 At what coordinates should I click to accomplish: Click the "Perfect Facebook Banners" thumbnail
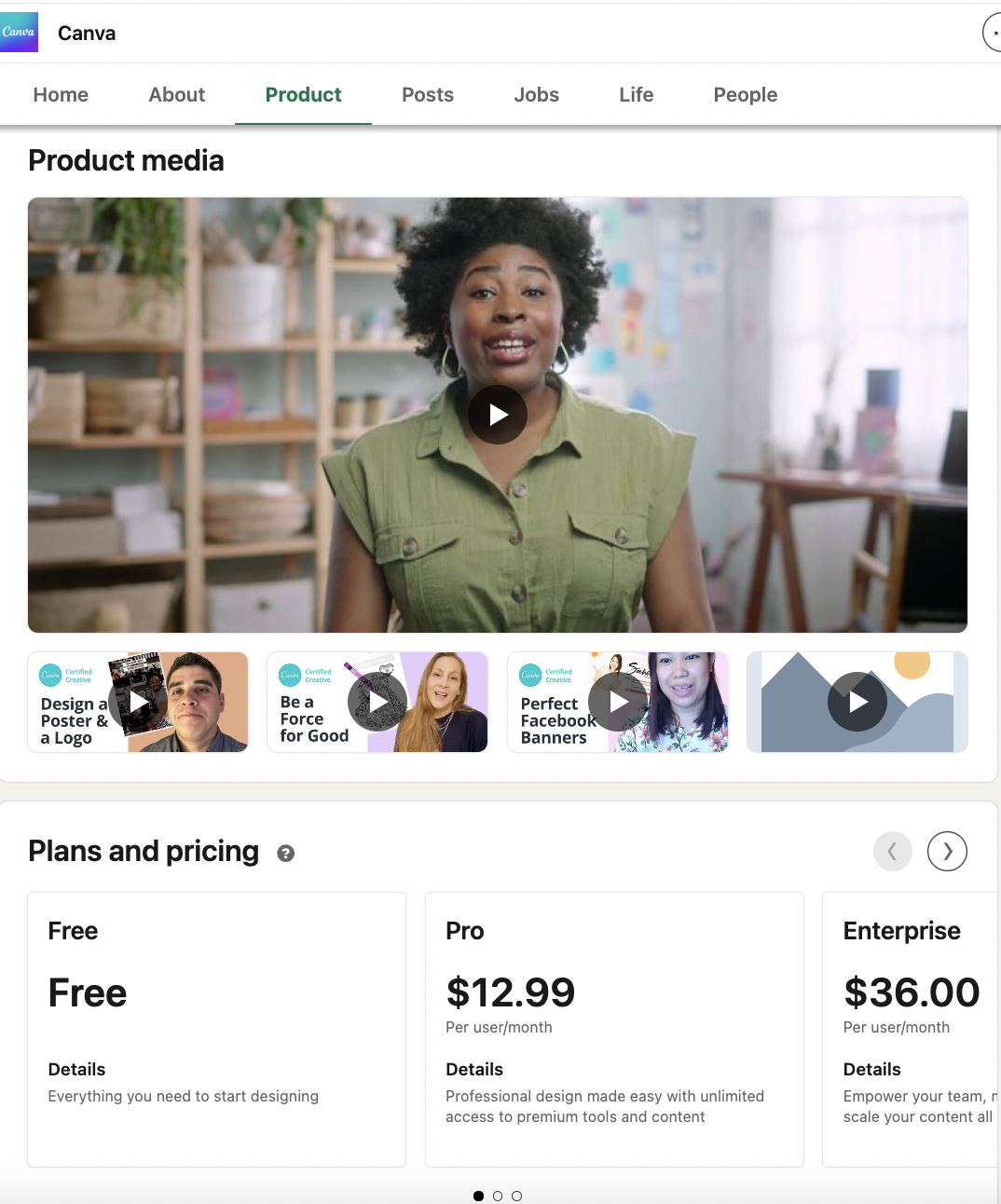(617, 702)
